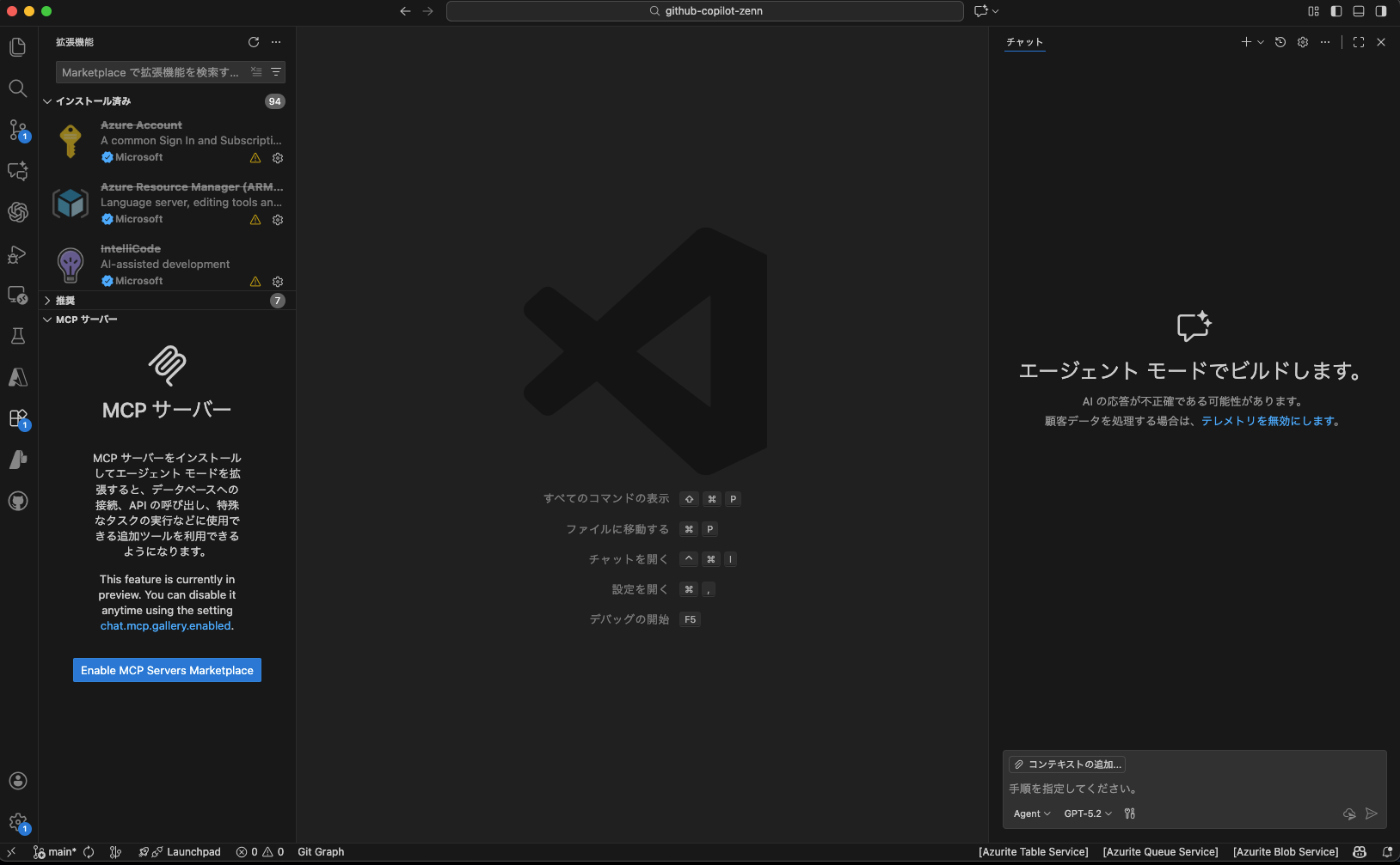Open Azure Account manage gear
This screenshot has width=1400, height=865.
click(x=278, y=158)
